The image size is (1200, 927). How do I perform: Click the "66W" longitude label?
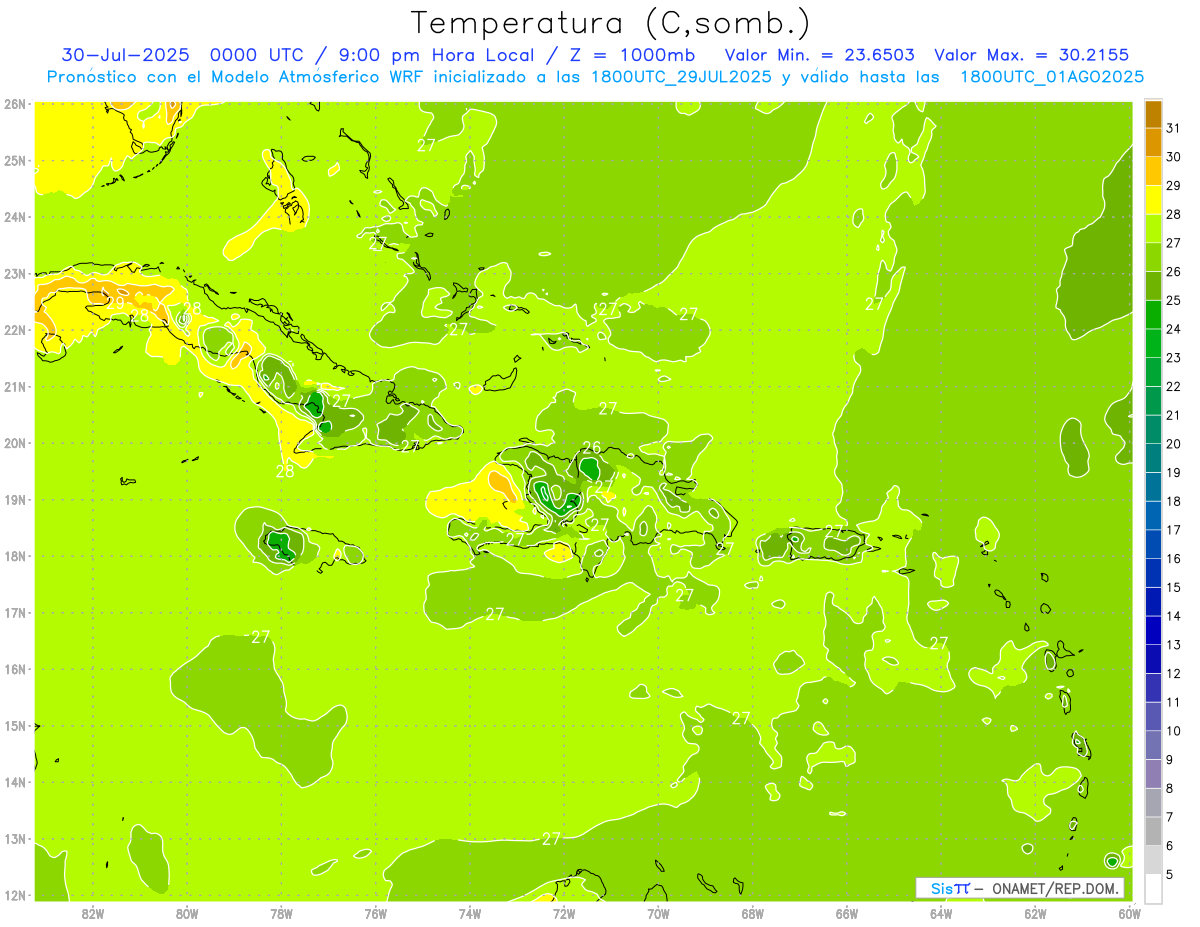click(847, 913)
